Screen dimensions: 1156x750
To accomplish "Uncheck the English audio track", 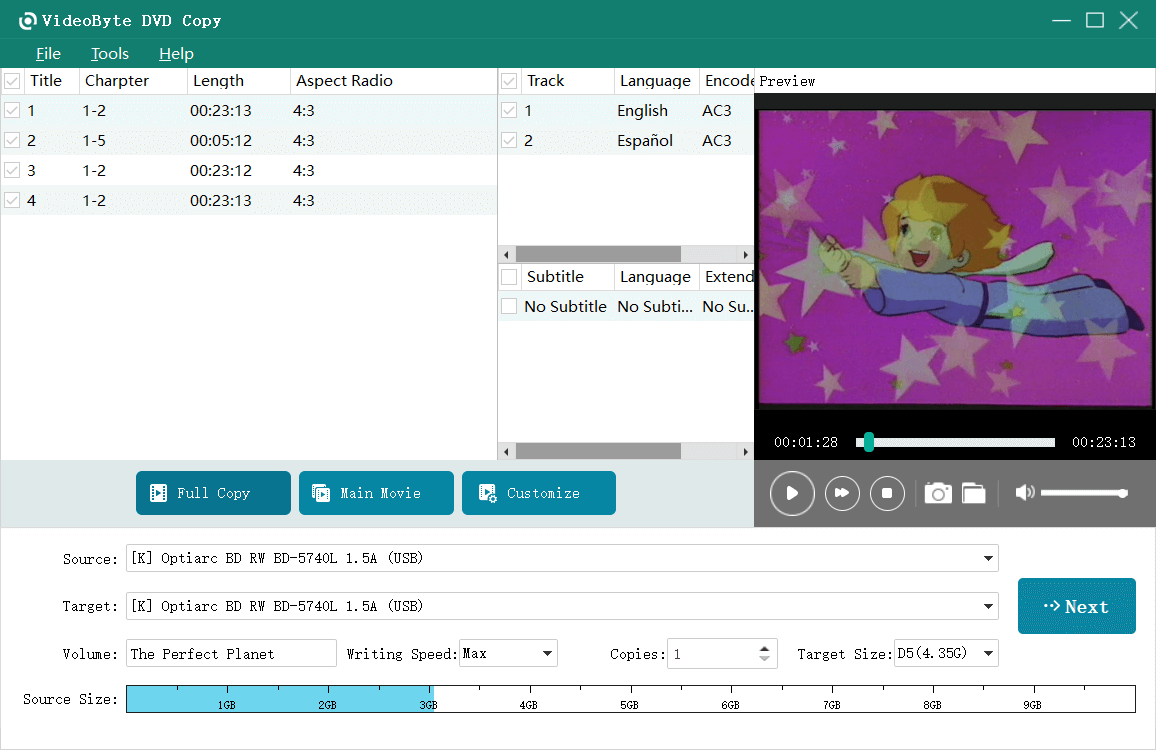I will click(x=509, y=111).
